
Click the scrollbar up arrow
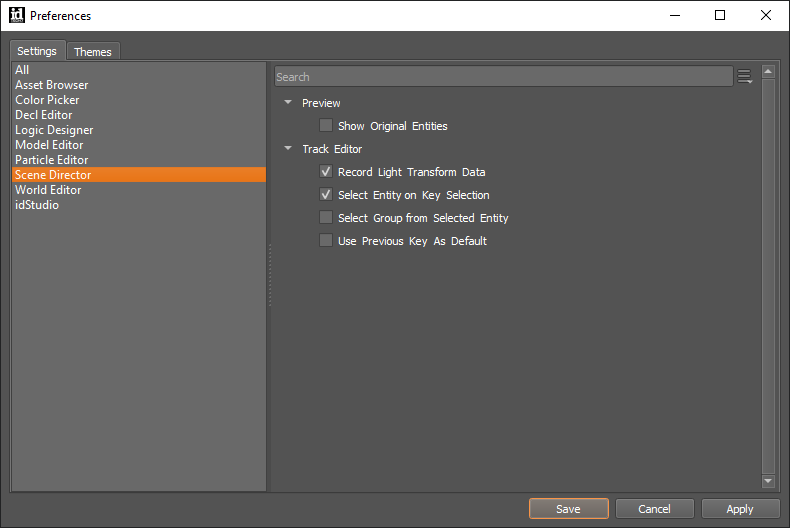[768, 72]
